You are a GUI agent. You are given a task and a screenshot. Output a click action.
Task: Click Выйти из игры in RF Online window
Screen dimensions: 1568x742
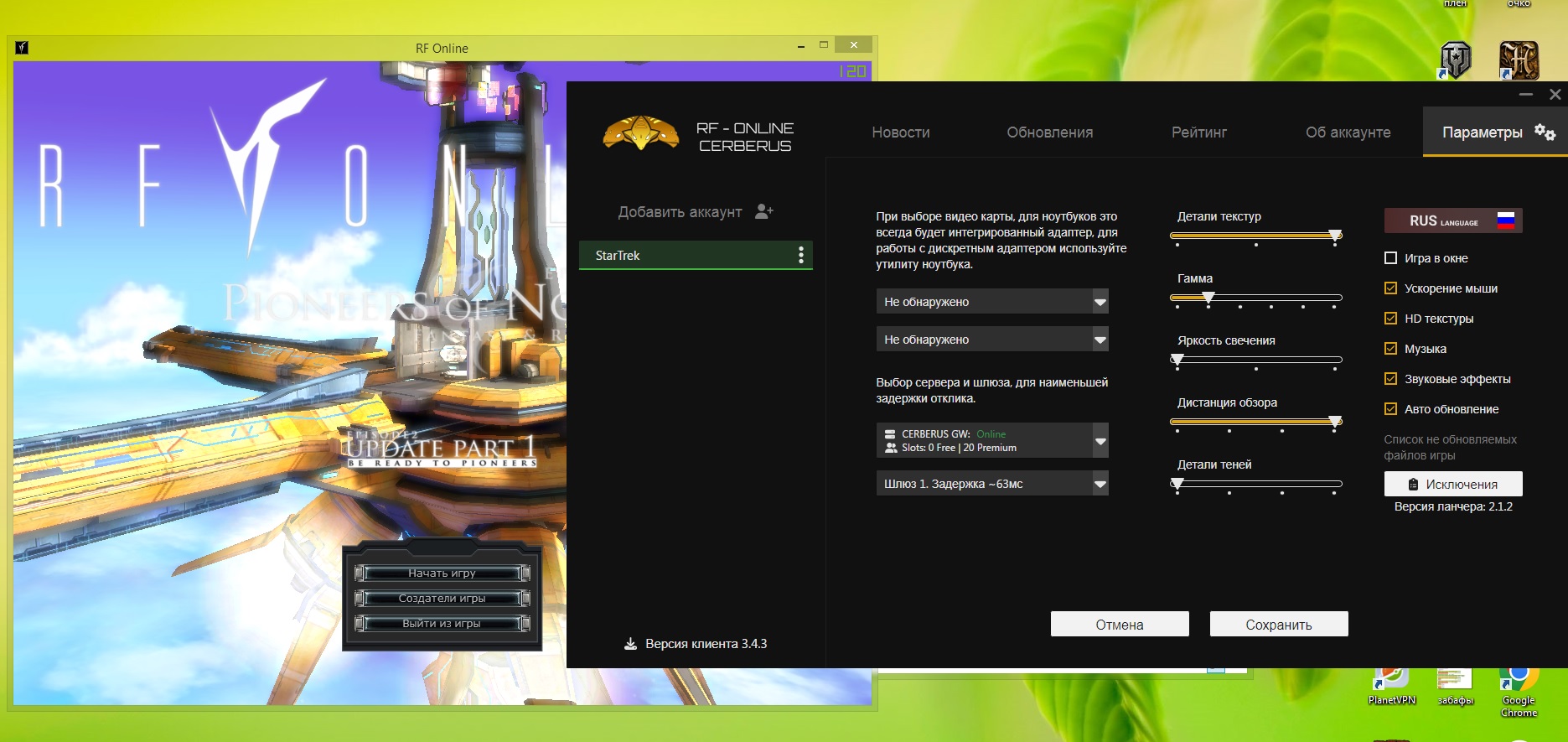pyautogui.click(x=442, y=624)
